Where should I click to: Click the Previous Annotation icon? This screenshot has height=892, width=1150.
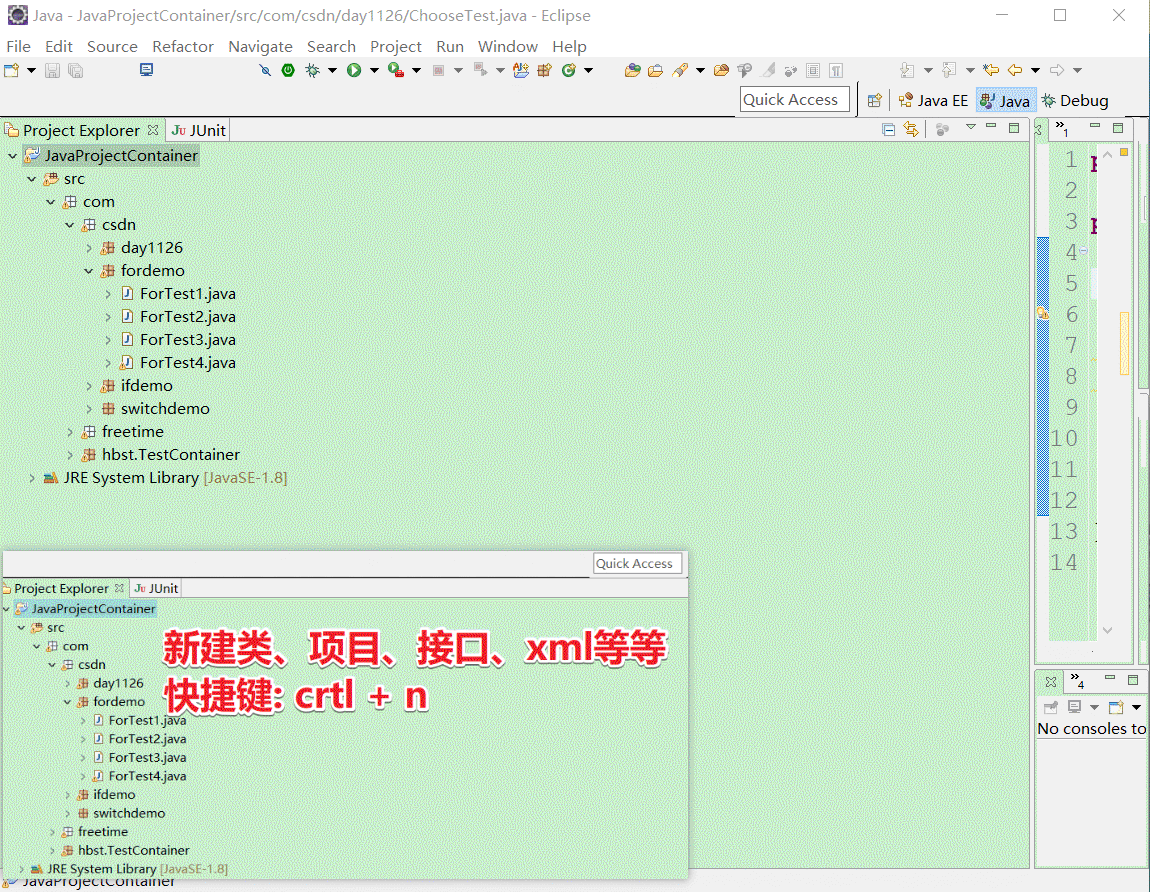[949, 70]
